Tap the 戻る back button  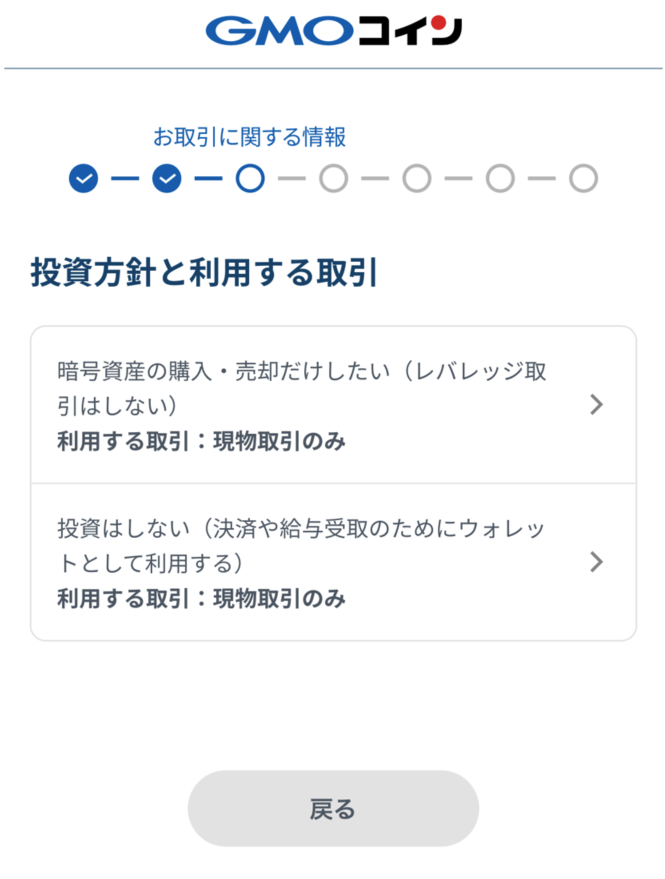tap(333, 808)
